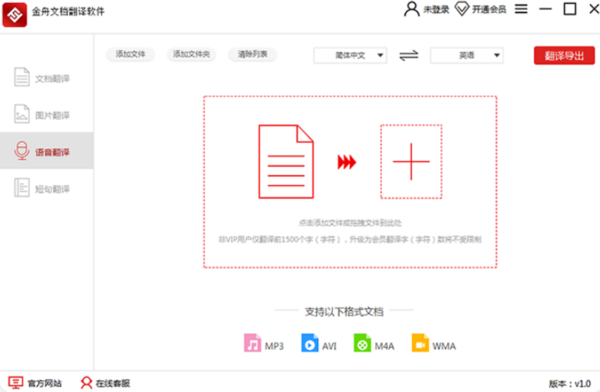Screen dimensions: 600x392
Task: Click the 版本：v1.0 version text
Action: pyautogui.click(x=570, y=384)
